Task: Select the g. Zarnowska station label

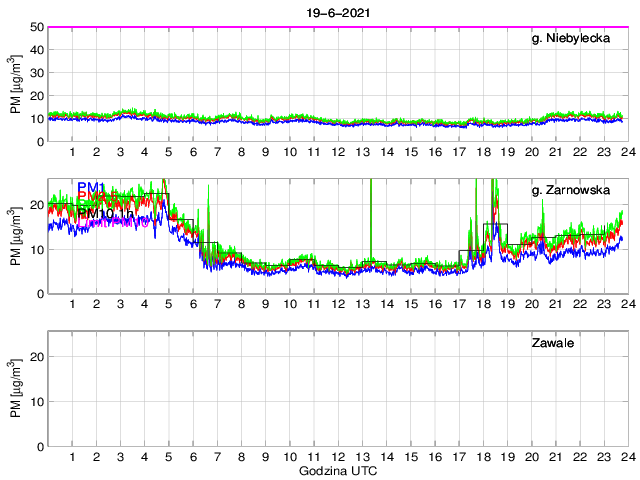Action: (x=578, y=192)
